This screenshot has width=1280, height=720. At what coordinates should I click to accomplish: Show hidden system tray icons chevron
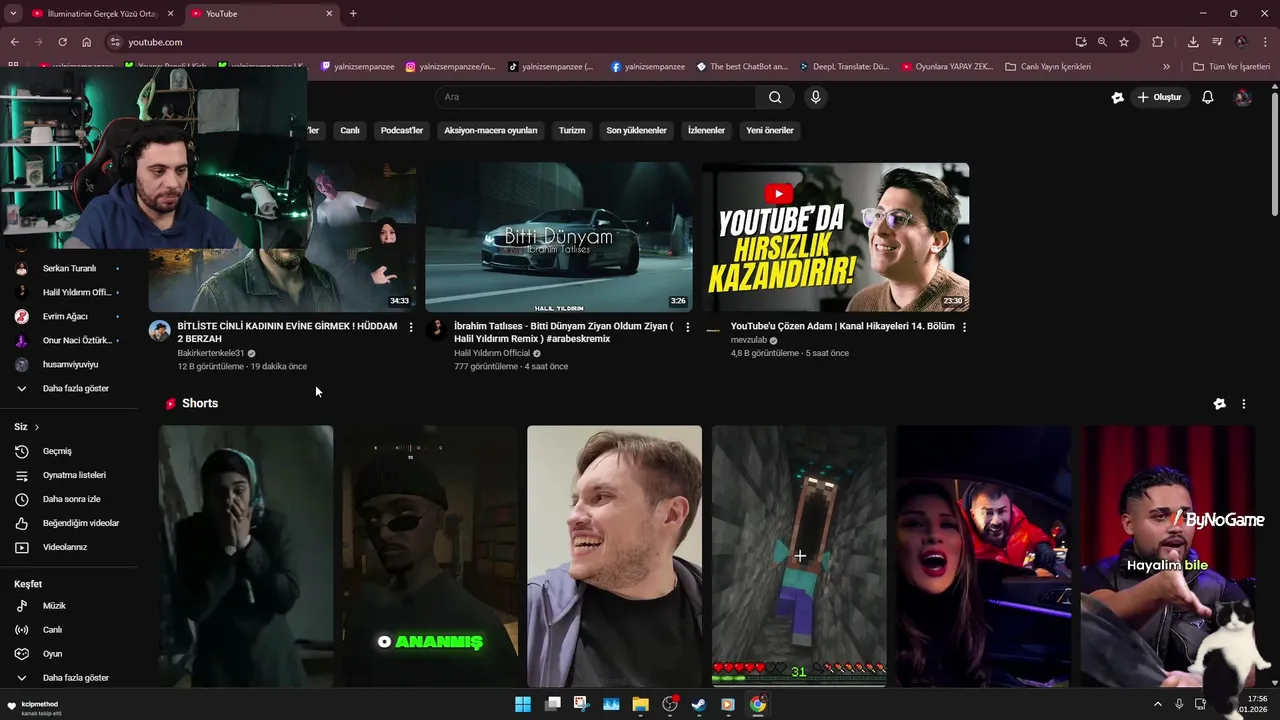1158,704
